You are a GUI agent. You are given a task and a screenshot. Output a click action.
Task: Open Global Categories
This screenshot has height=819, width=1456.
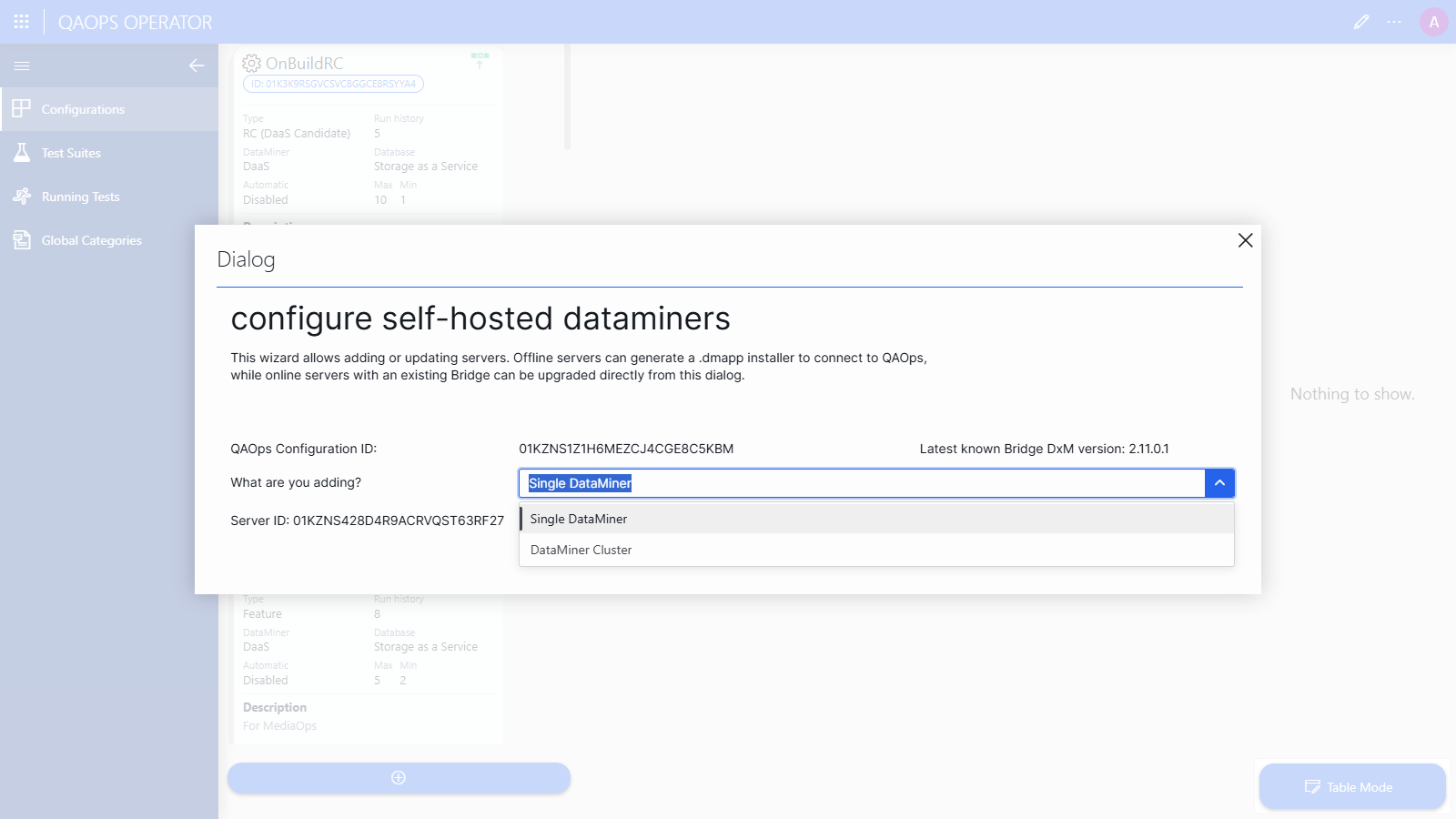(109, 240)
